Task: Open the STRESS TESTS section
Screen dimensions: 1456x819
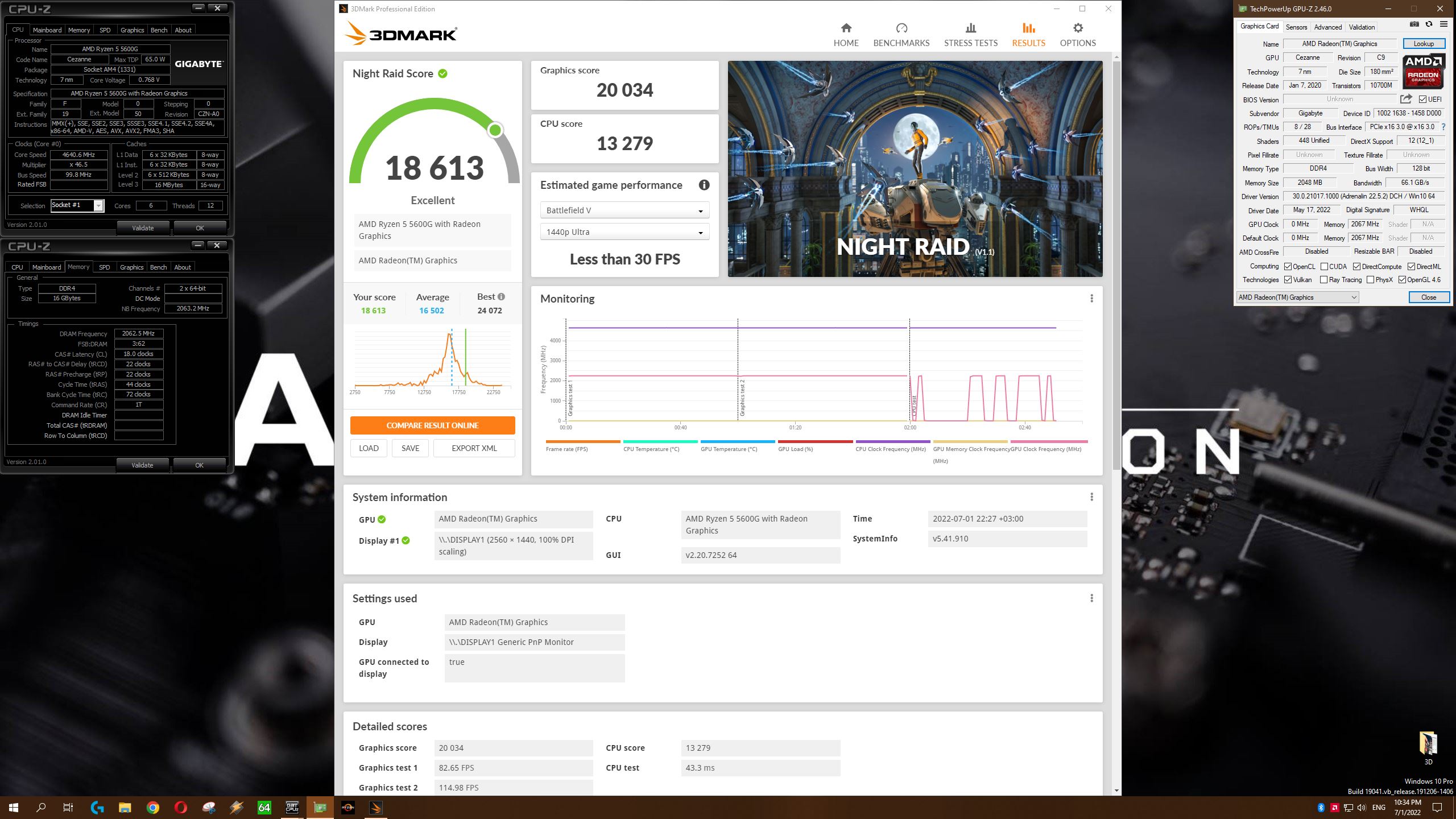Action: click(970, 35)
